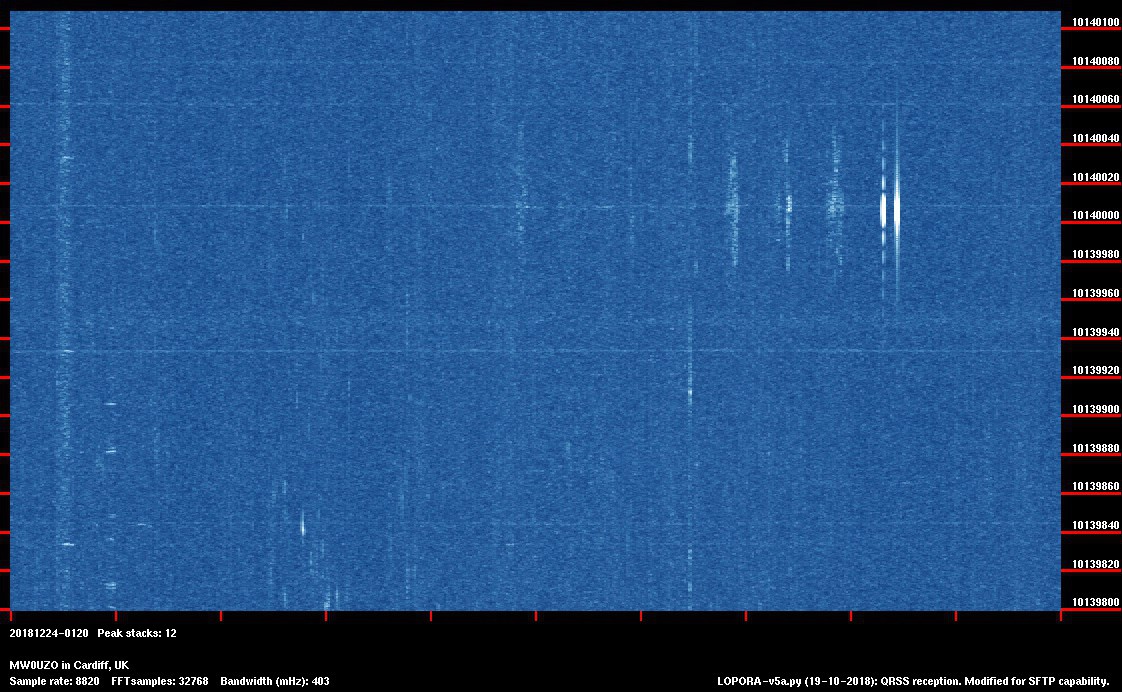Viewport: 1122px width, 692px height.
Task: Click the 10139940 frequency label
Action: point(1095,332)
